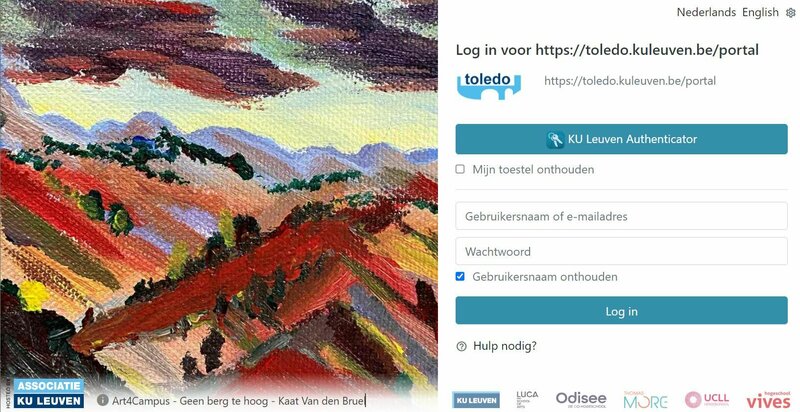This screenshot has height=412, width=800.
Task: Click the help question mark icon
Action: [461, 346]
